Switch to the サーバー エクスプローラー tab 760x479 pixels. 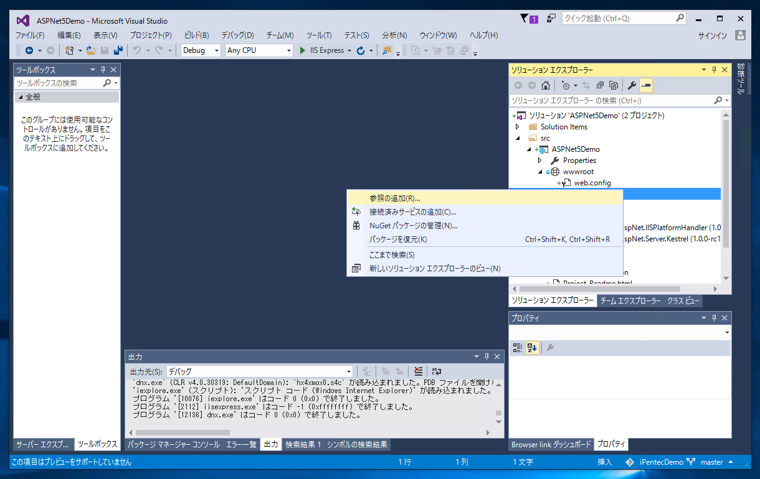click(x=42, y=445)
